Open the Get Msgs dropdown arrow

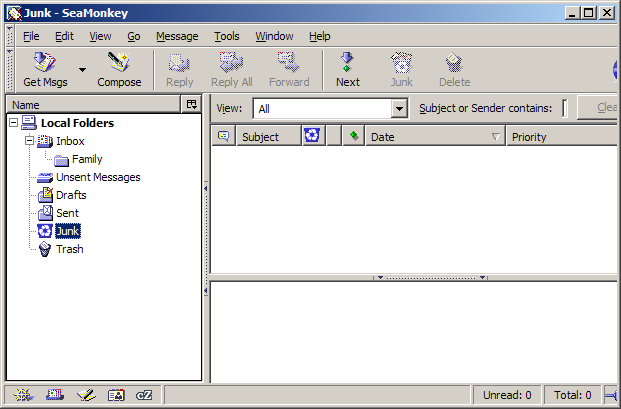point(82,71)
